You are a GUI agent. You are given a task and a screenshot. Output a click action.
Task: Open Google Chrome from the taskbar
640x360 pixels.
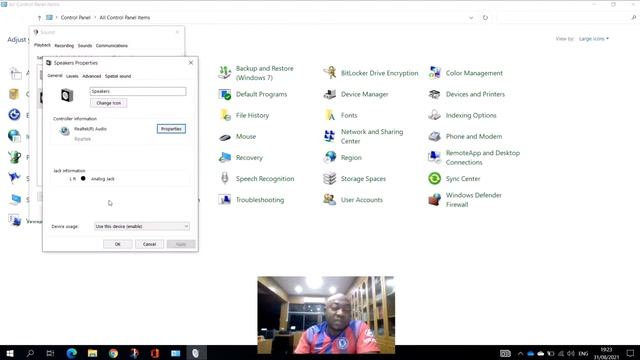pos(113,353)
